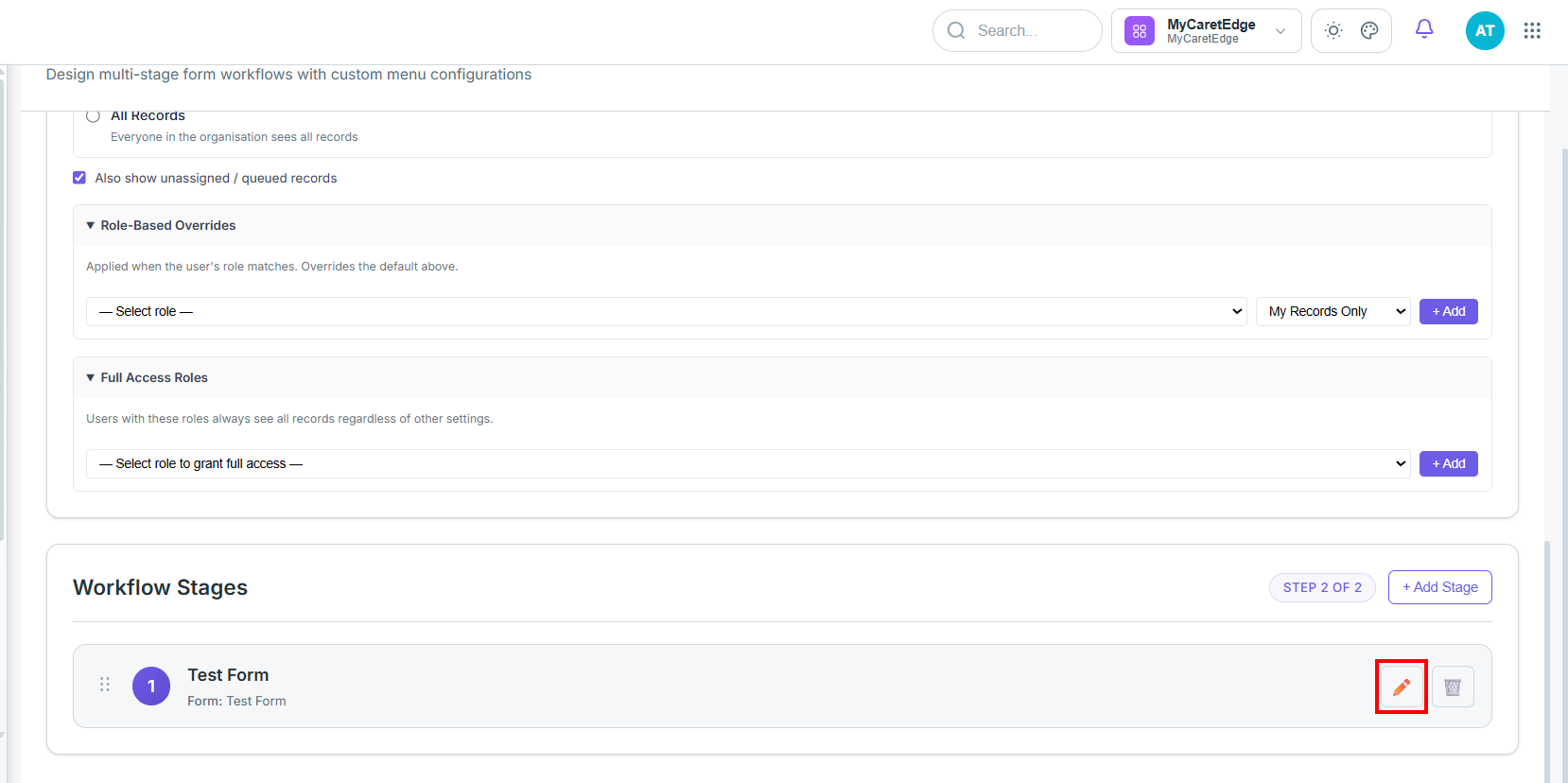Click + Add button for role override
Image resolution: width=1568 pixels, height=783 pixels.
click(1448, 311)
